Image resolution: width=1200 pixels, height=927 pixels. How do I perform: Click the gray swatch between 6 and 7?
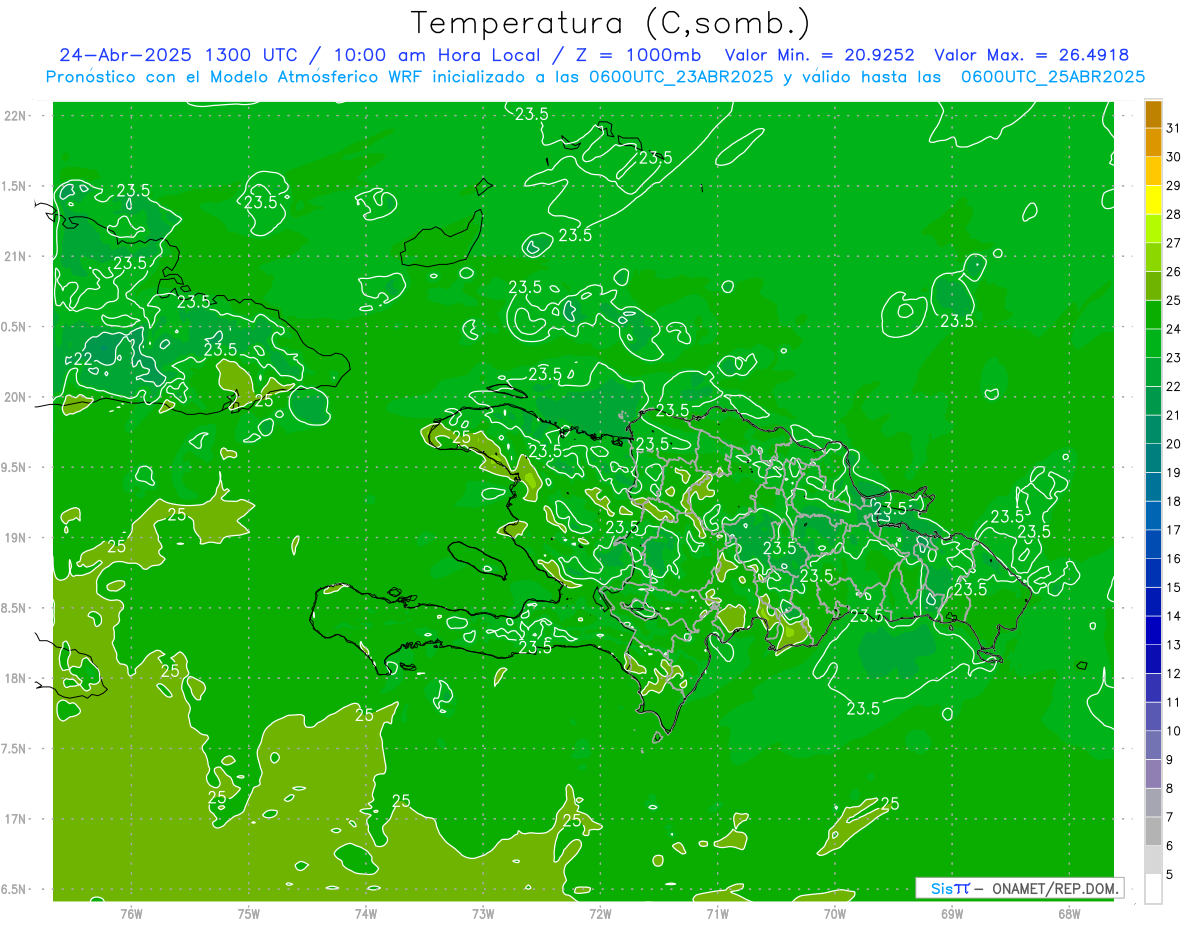pyautogui.click(x=1153, y=832)
